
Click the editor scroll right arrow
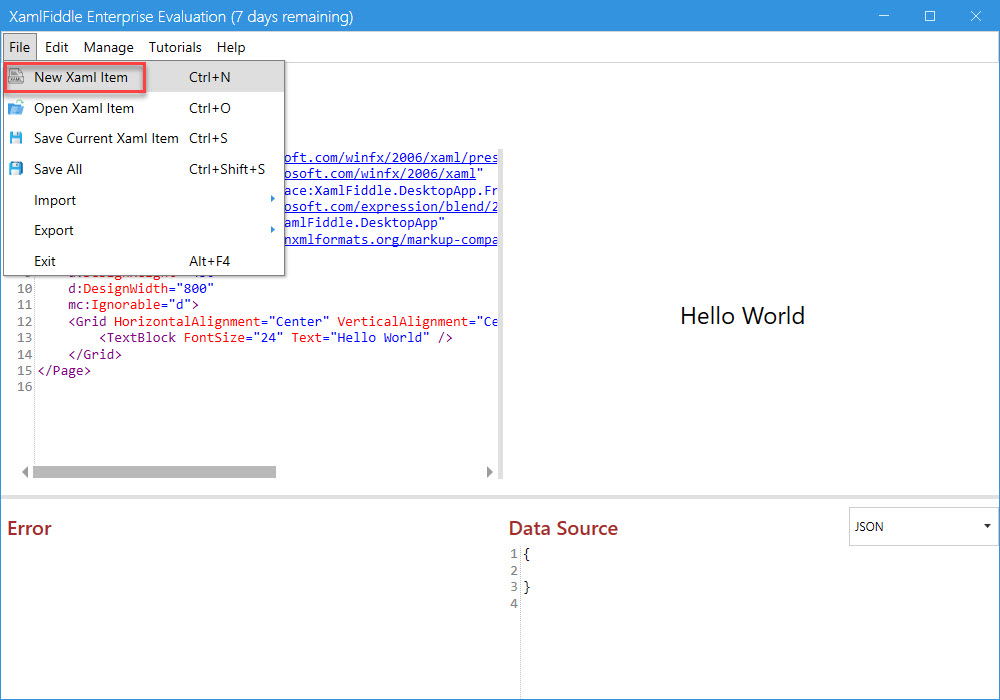click(x=490, y=472)
